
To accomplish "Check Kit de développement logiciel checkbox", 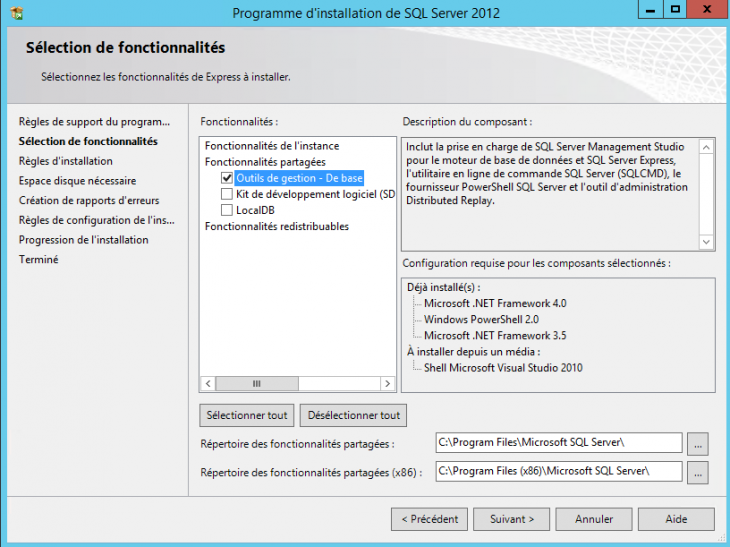I will (x=227, y=194).
